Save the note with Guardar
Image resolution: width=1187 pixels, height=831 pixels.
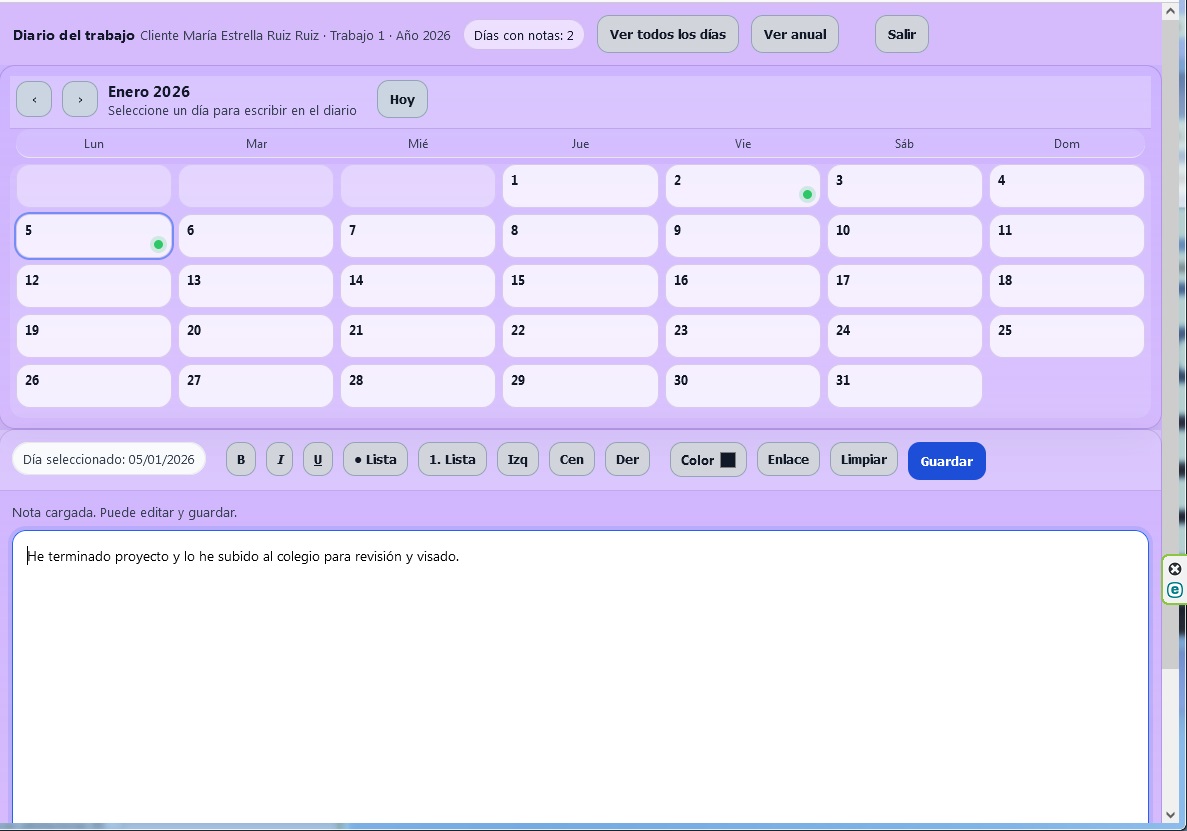tap(946, 461)
